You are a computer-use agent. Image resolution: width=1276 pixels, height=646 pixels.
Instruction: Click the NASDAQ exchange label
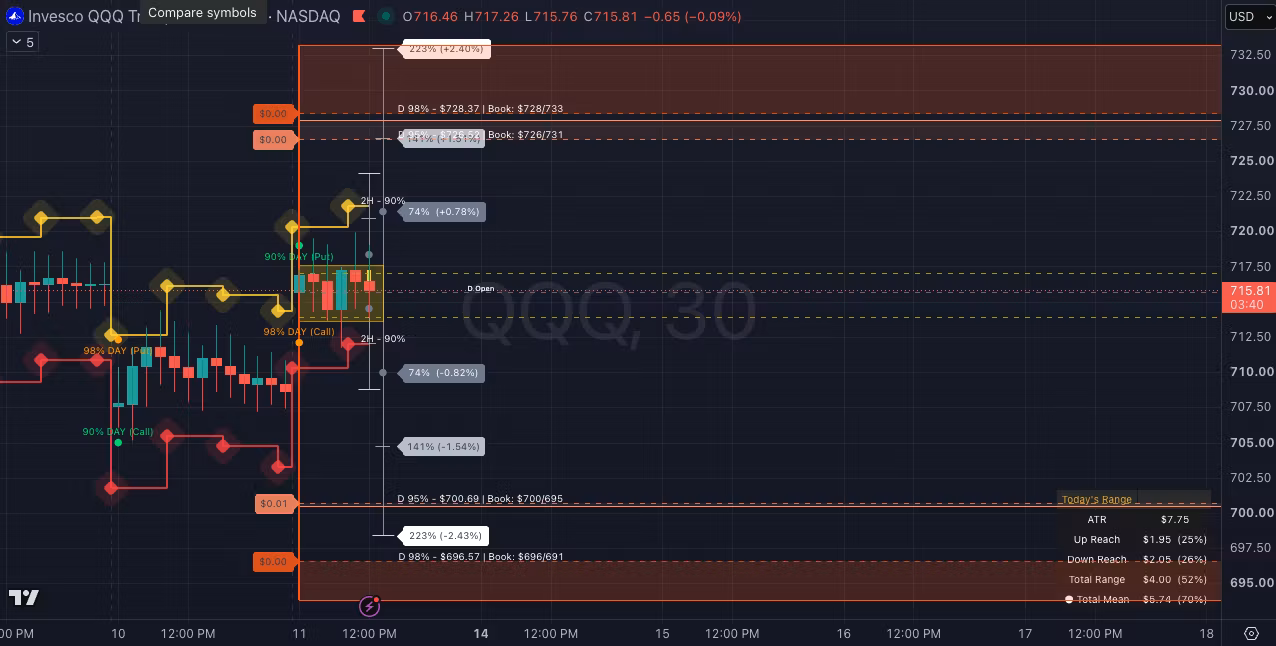tap(307, 16)
